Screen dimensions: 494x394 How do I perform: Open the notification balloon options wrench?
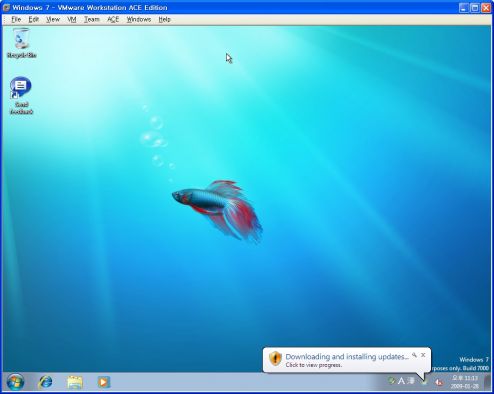[414, 355]
